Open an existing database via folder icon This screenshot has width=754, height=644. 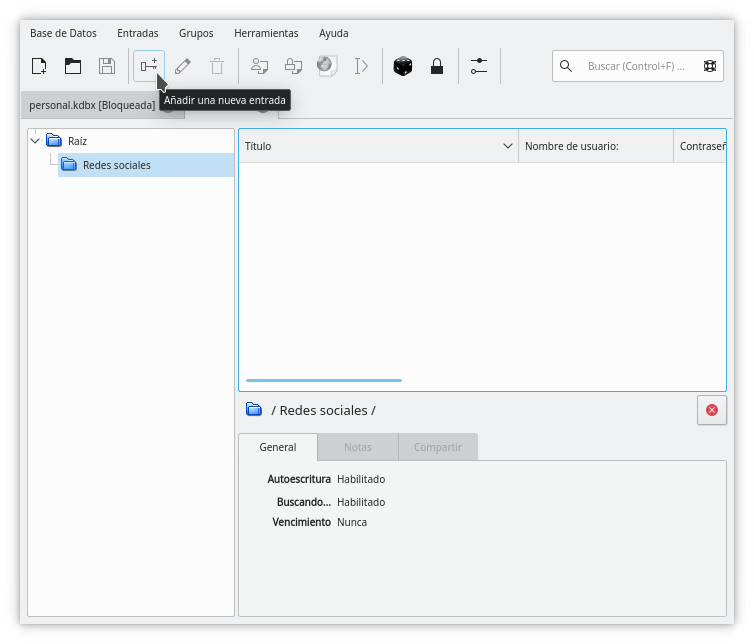click(x=73, y=66)
